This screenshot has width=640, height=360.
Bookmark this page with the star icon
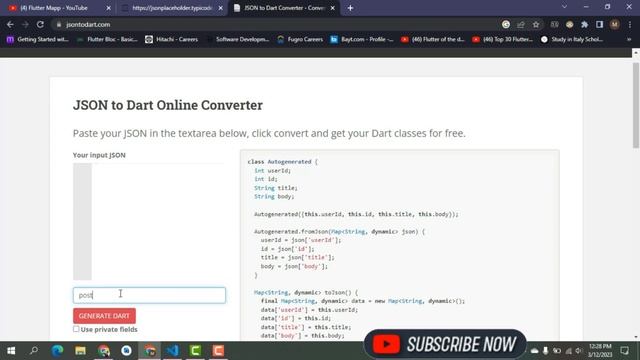[536, 24]
